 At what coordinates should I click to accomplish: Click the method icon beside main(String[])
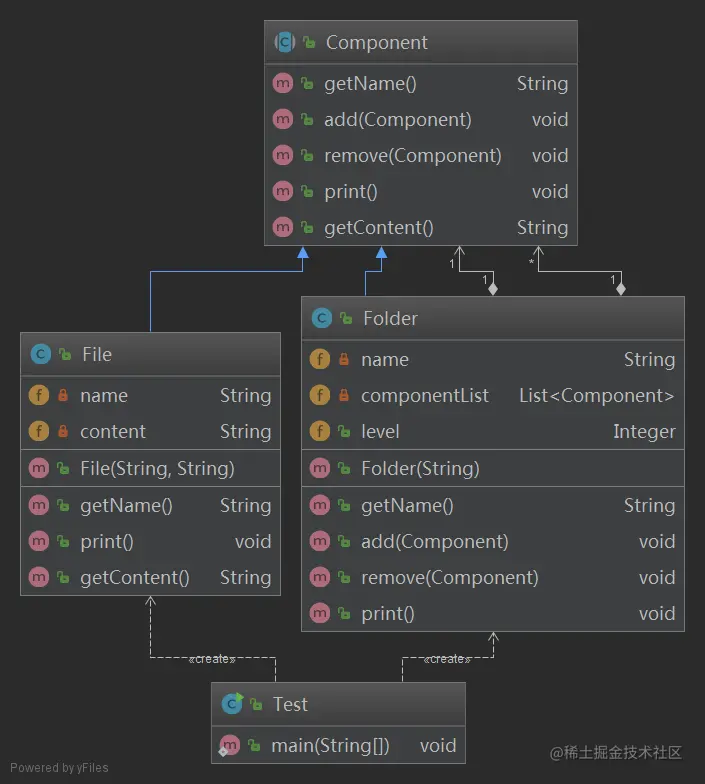tap(230, 746)
